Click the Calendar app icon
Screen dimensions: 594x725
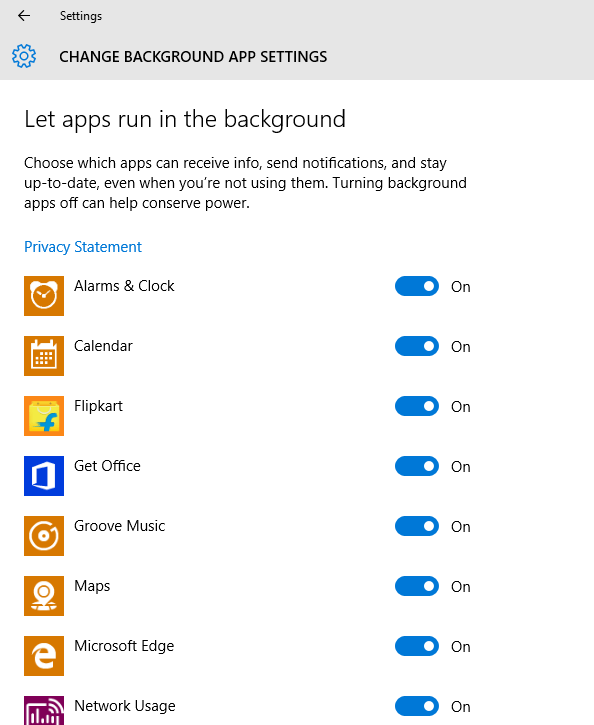[44, 356]
